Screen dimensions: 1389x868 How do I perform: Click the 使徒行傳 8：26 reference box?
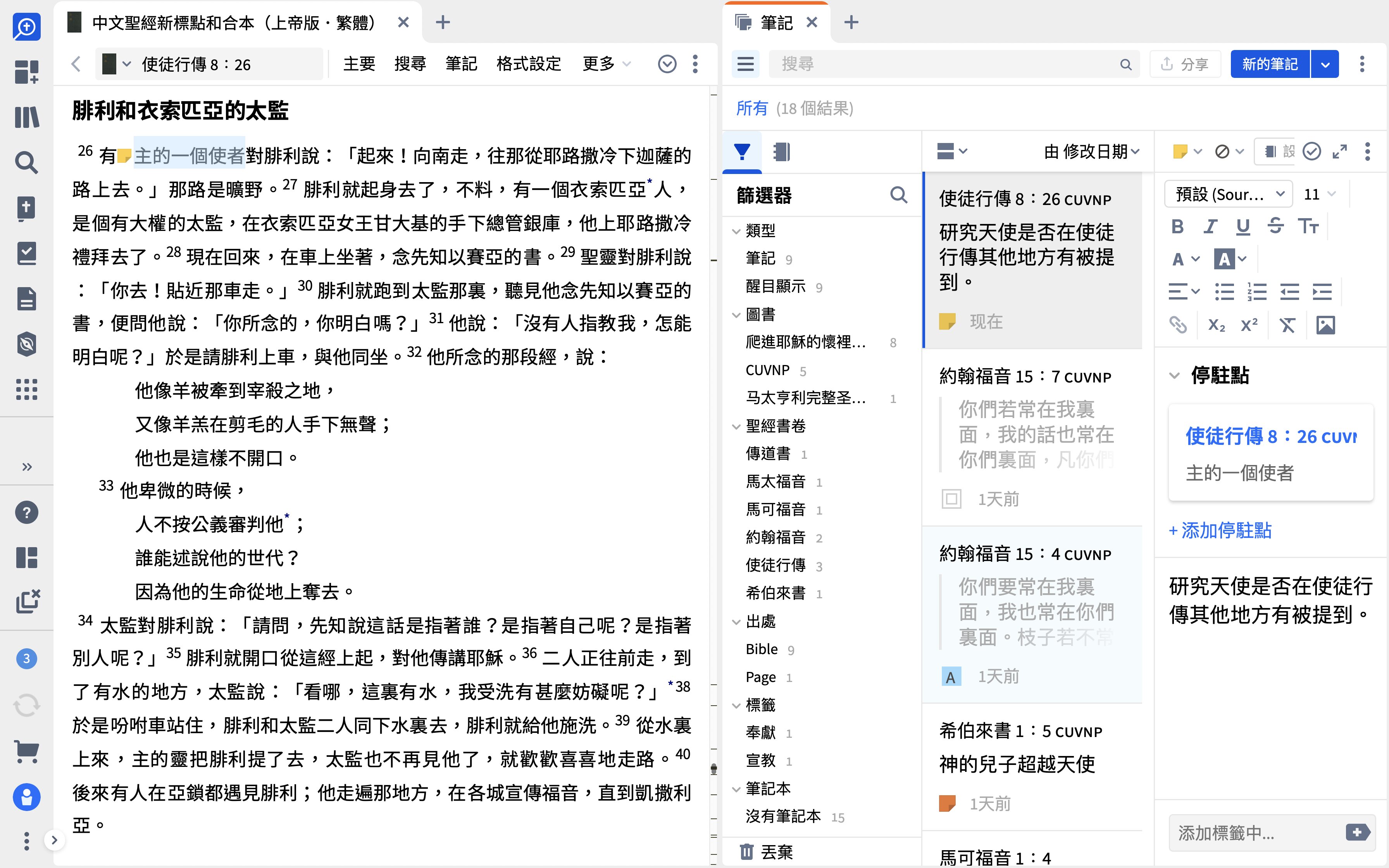[x=209, y=64]
